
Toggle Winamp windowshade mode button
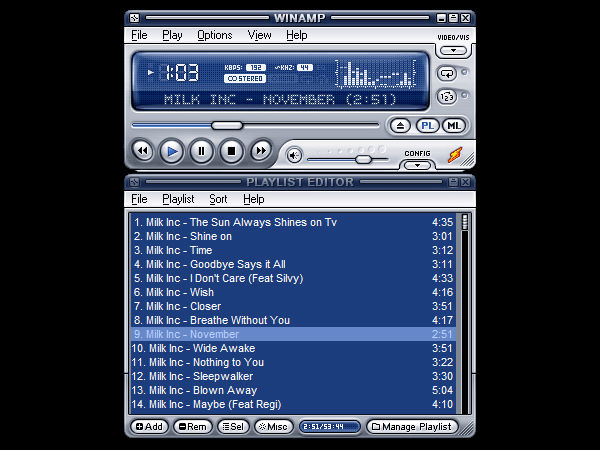tap(453, 18)
